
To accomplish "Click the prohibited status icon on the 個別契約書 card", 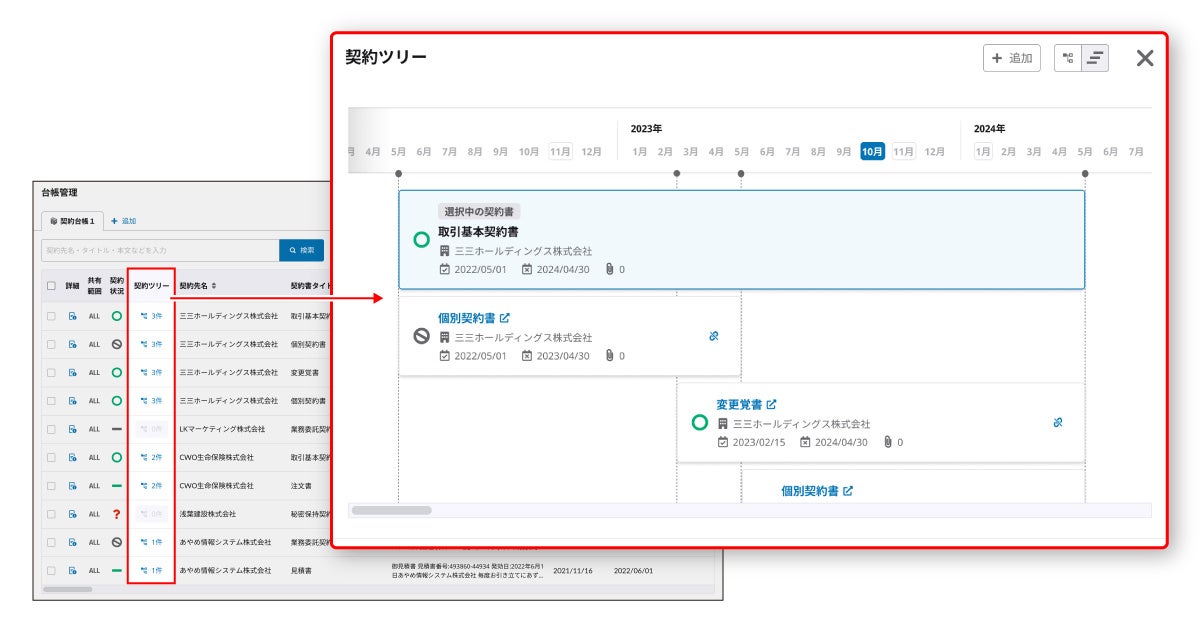I will click(422, 336).
